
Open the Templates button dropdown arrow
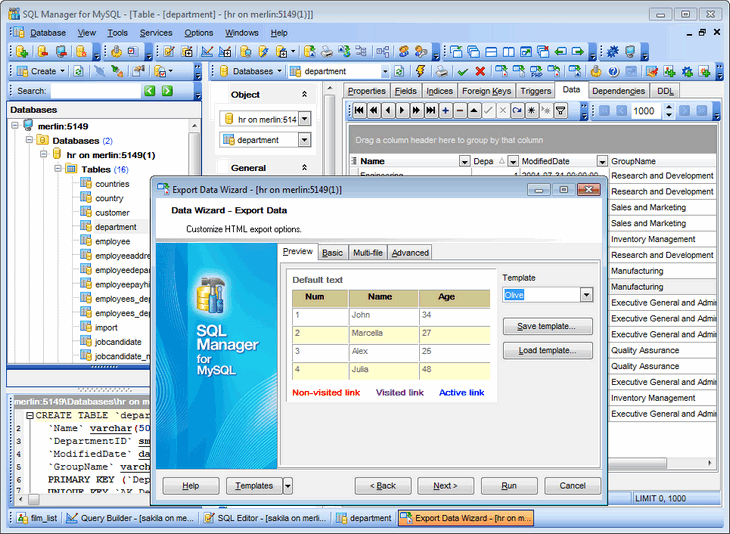[x=288, y=486]
